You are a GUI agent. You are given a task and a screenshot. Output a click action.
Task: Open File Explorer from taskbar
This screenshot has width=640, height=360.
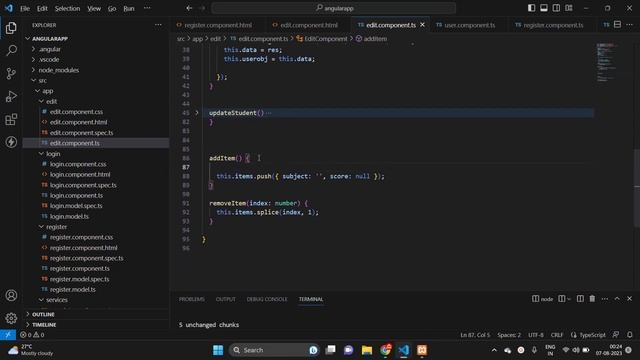[x=367, y=350]
